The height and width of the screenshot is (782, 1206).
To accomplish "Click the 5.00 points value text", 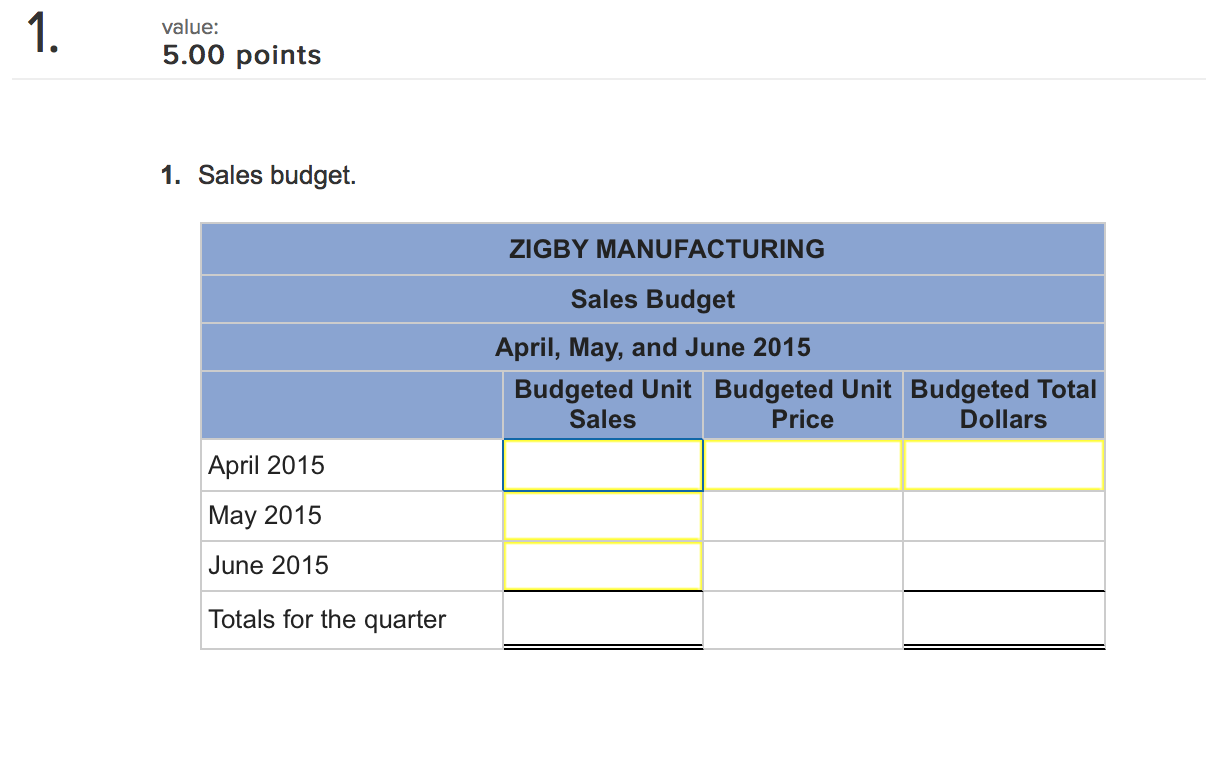I will click(242, 55).
